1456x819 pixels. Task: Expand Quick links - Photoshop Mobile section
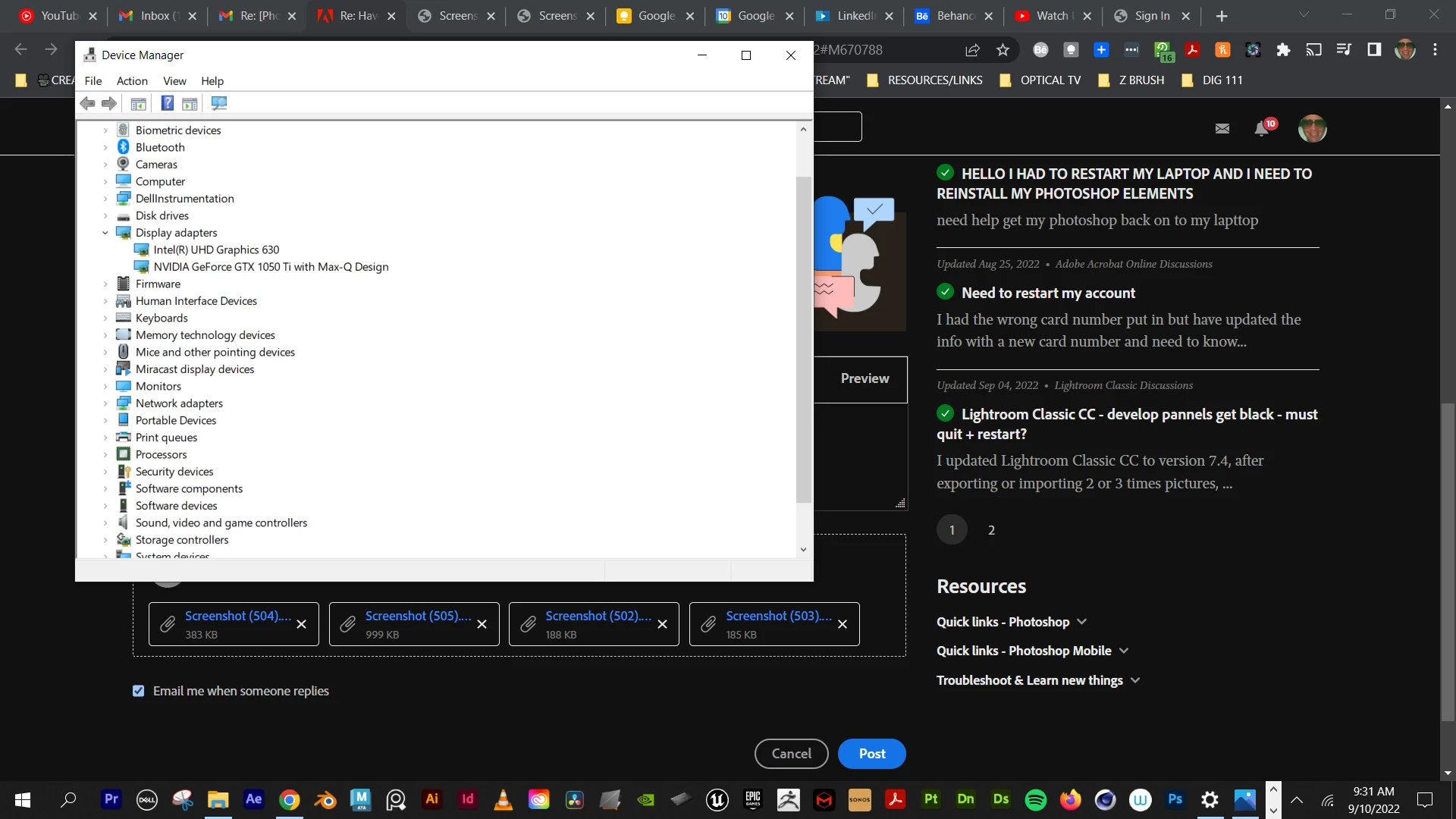point(1124,651)
